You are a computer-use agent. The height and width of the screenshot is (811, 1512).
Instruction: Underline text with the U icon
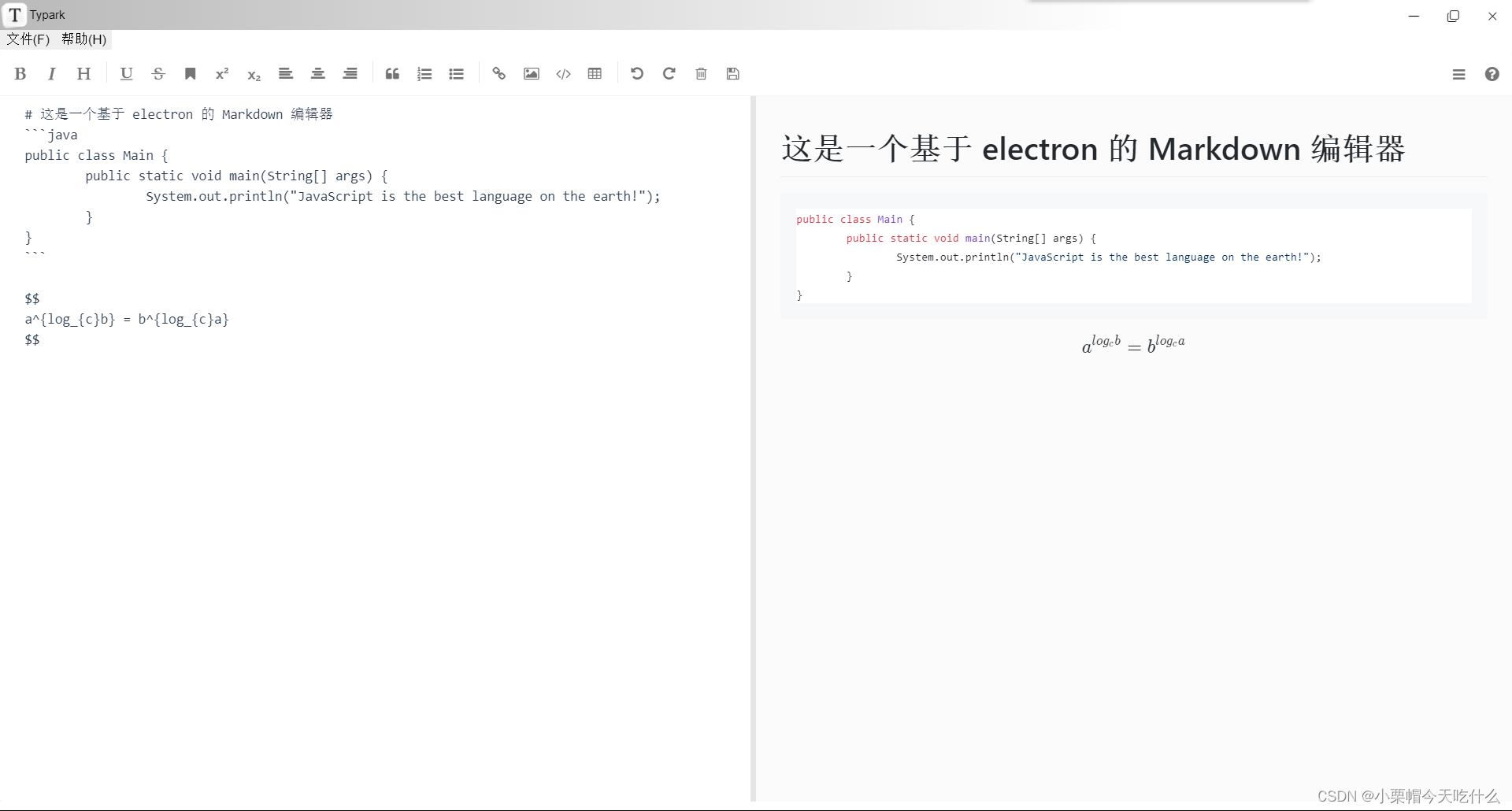point(126,74)
